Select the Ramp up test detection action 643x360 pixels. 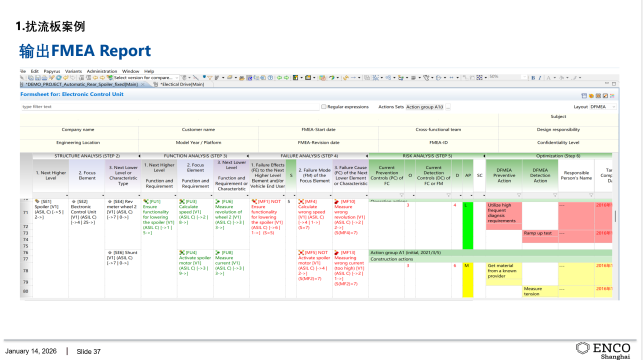point(540,233)
